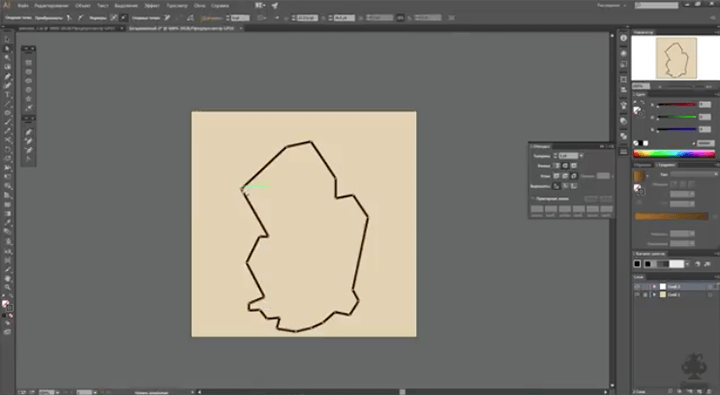This screenshot has width=720, height=395.
Task: Hide layer Слой 2 with eye icon
Action: (637, 287)
